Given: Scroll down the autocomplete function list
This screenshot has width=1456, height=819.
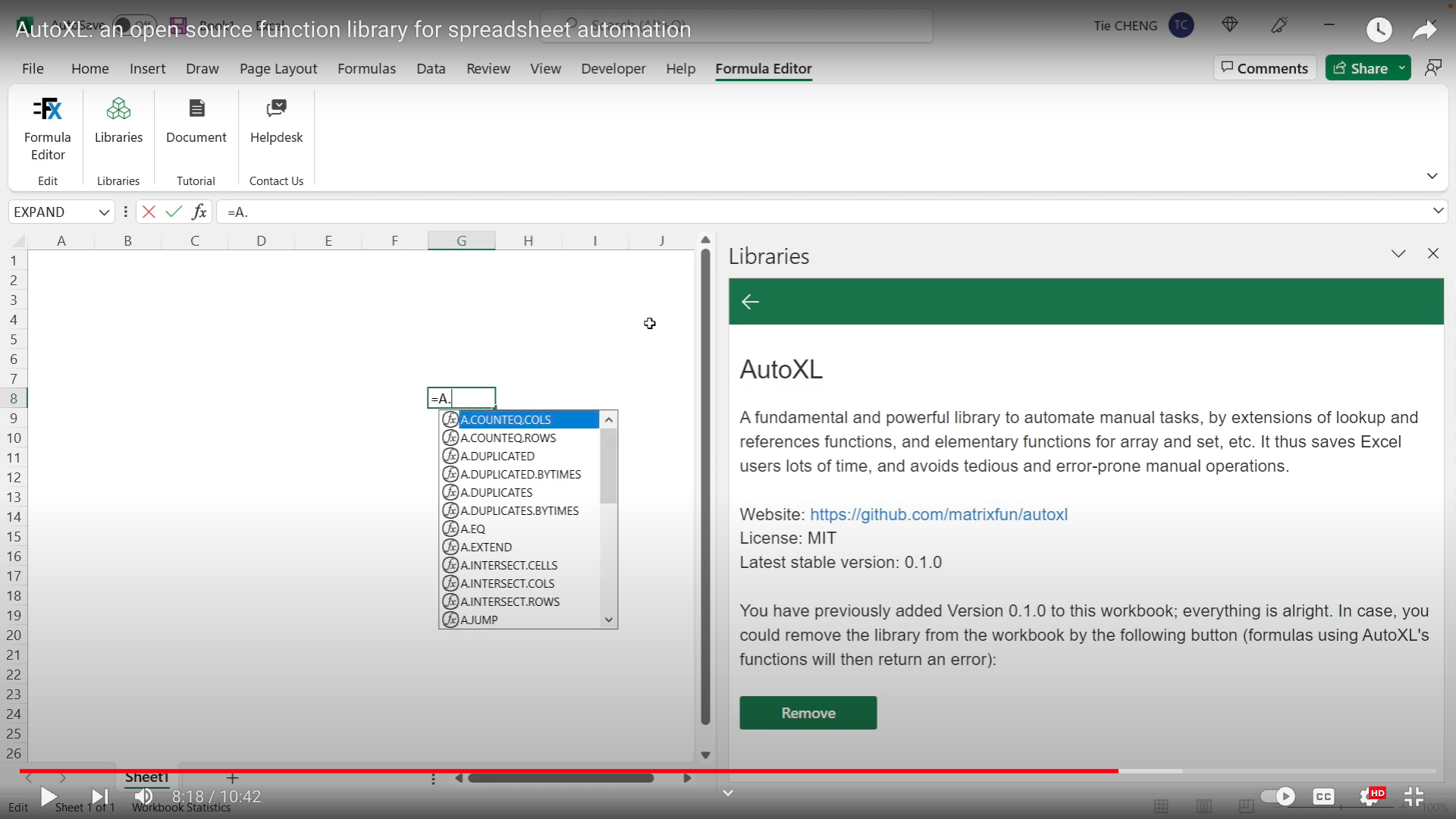Looking at the screenshot, I should (x=609, y=619).
